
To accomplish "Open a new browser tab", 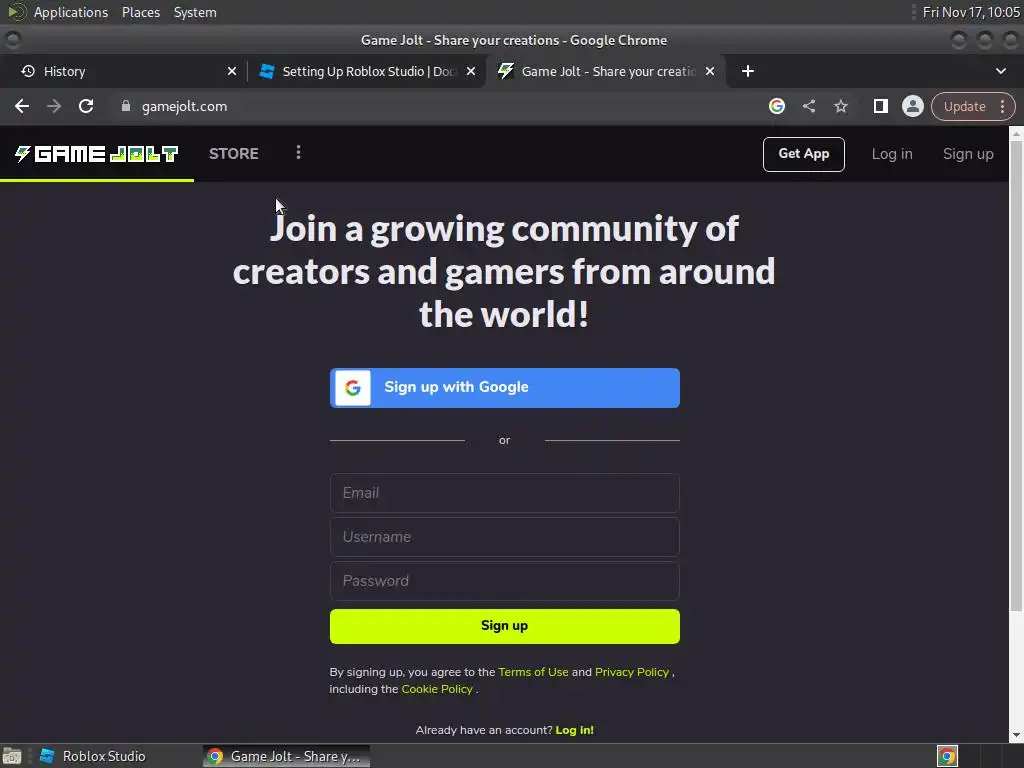I will (748, 71).
